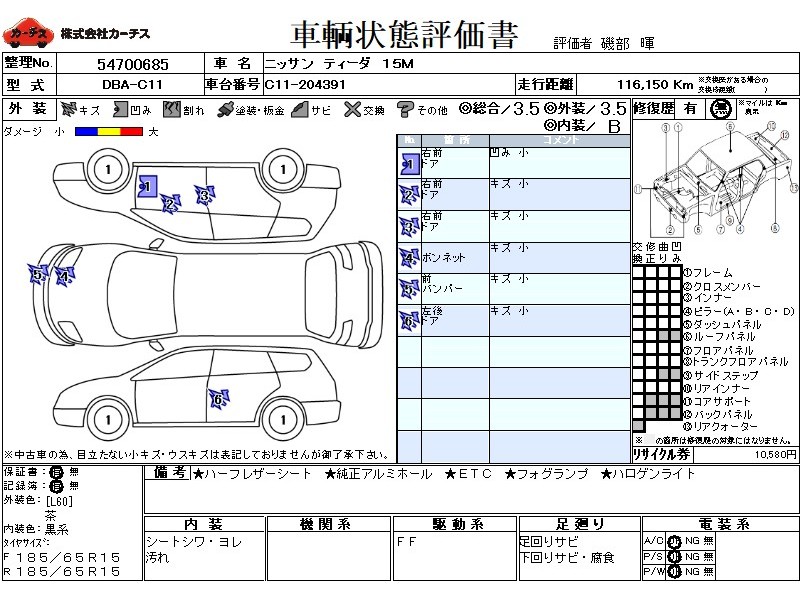800x600 pixels.
Task: Click bumper scratch marker 5 on the diagram
Action: click(x=38, y=274)
